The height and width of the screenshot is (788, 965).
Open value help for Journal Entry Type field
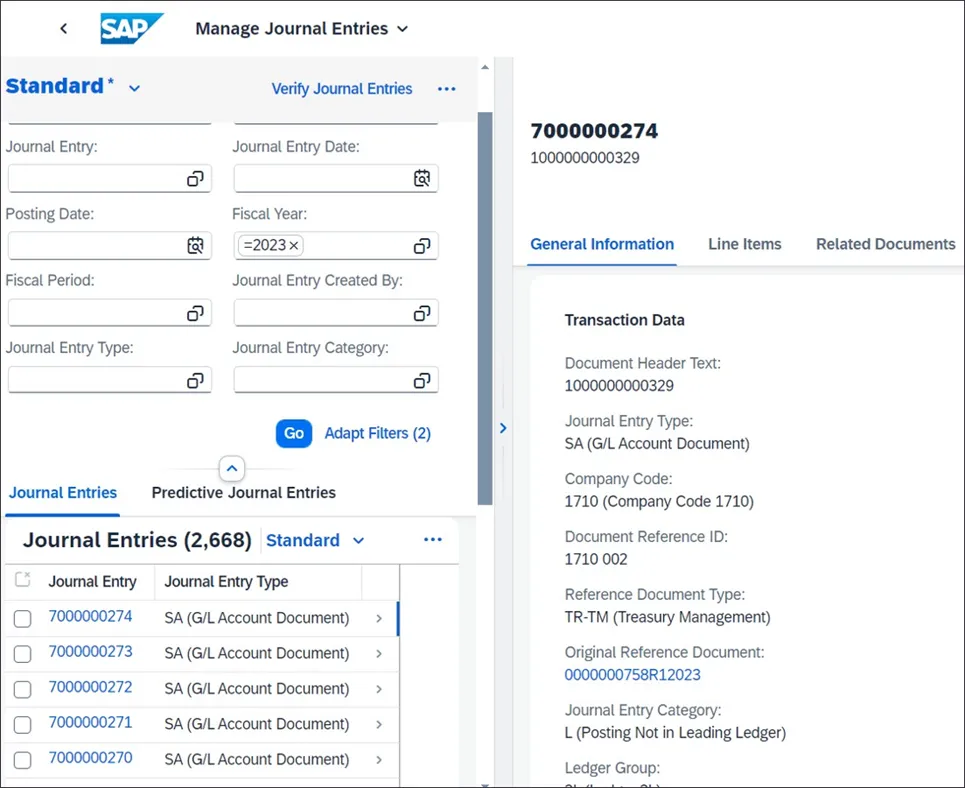[195, 380]
